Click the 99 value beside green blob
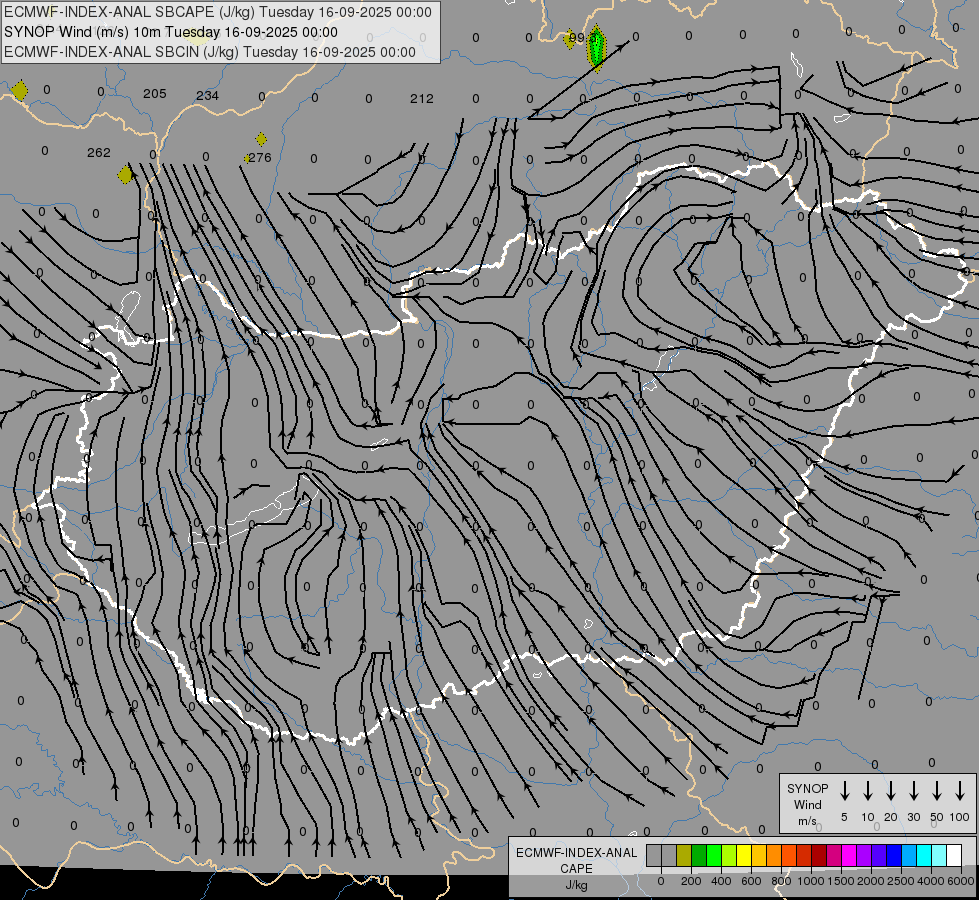979x900 pixels. [x=578, y=38]
